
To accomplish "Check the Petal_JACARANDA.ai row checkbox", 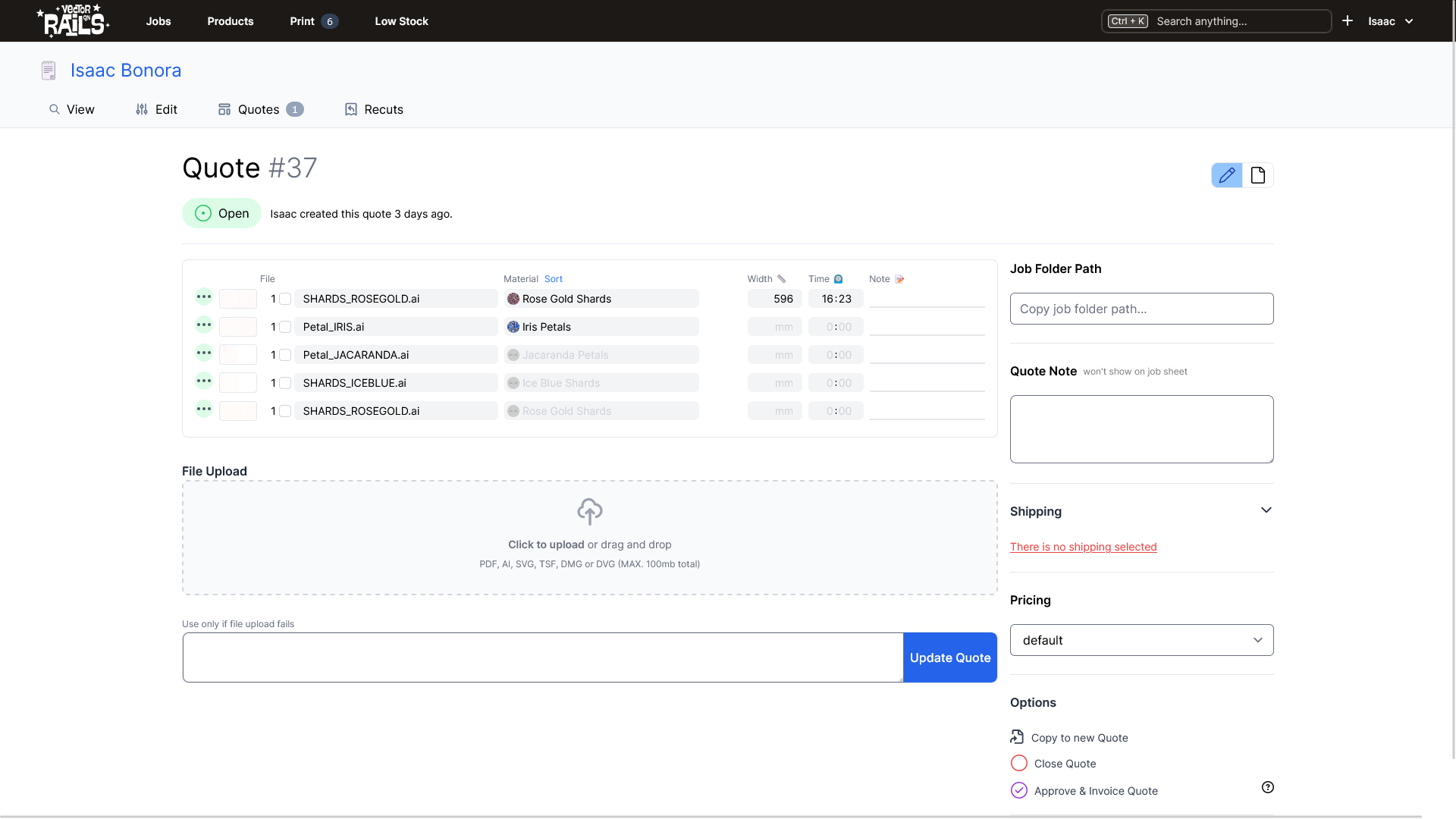I will point(285,355).
